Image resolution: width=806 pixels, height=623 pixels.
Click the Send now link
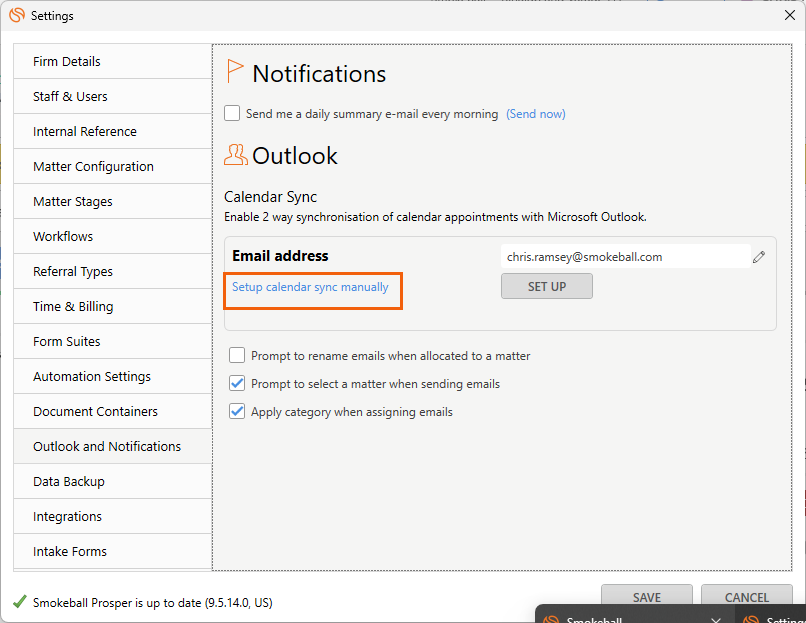pos(536,114)
